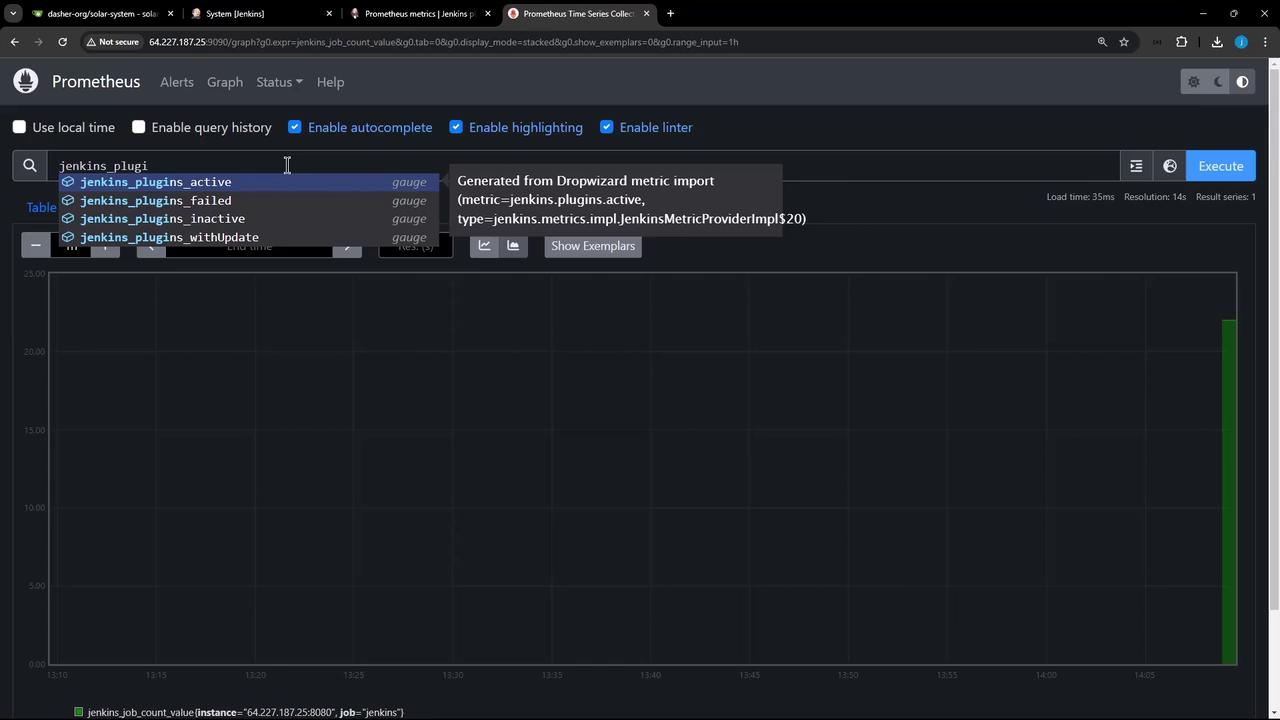
Task: Click the browser address bar URL
Action: tap(444, 42)
